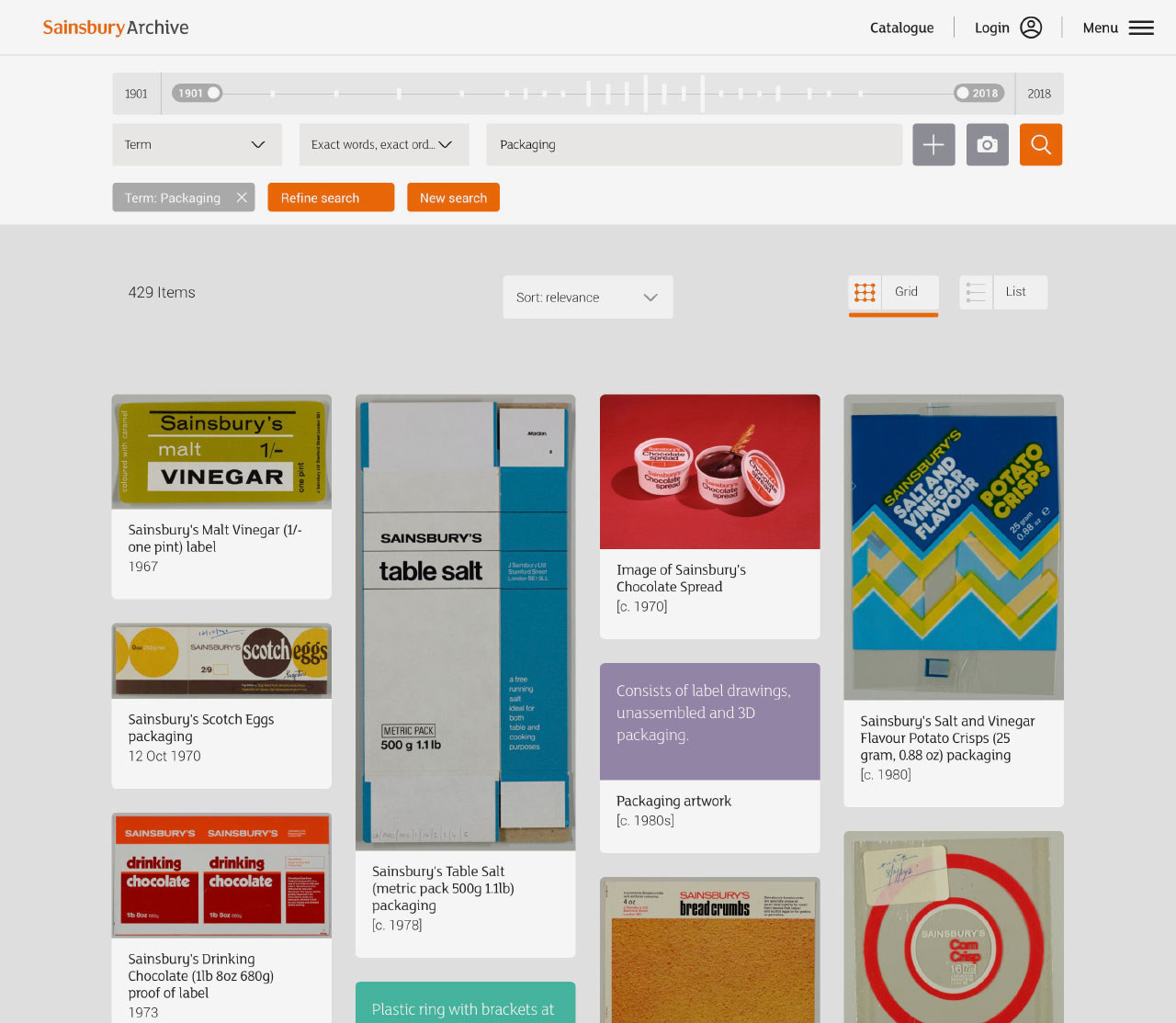Open the hamburger Menu icon
The height and width of the screenshot is (1023, 1176).
coord(1141,28)
